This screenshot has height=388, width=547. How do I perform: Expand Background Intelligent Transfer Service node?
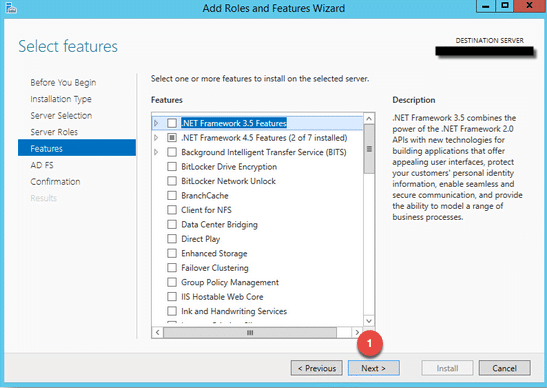click(x=156, y=152)
